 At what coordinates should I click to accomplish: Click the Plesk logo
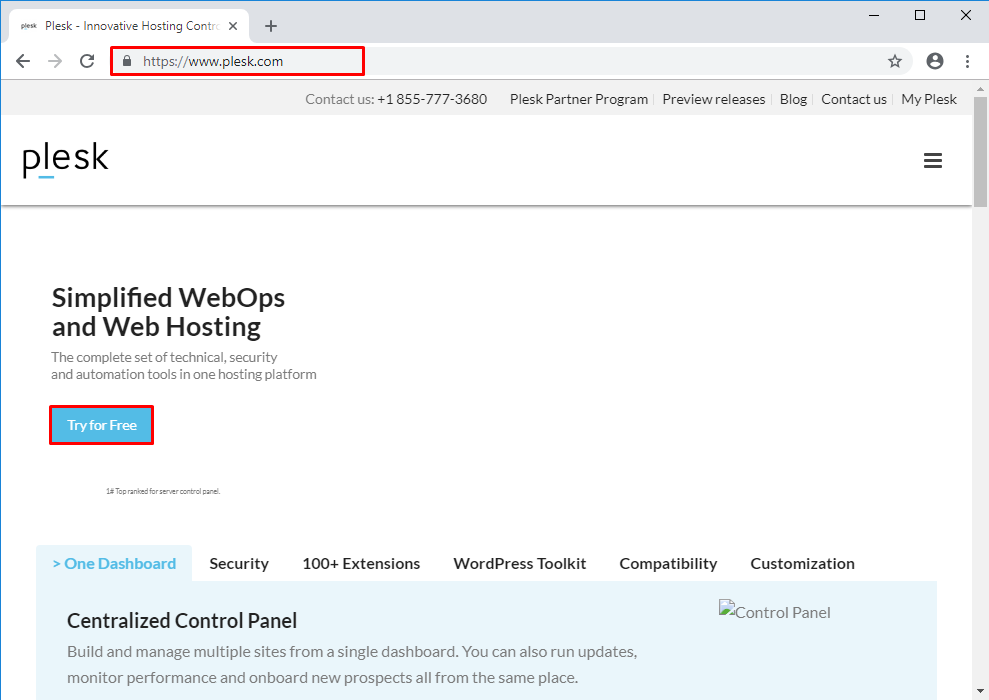point(64,159)
